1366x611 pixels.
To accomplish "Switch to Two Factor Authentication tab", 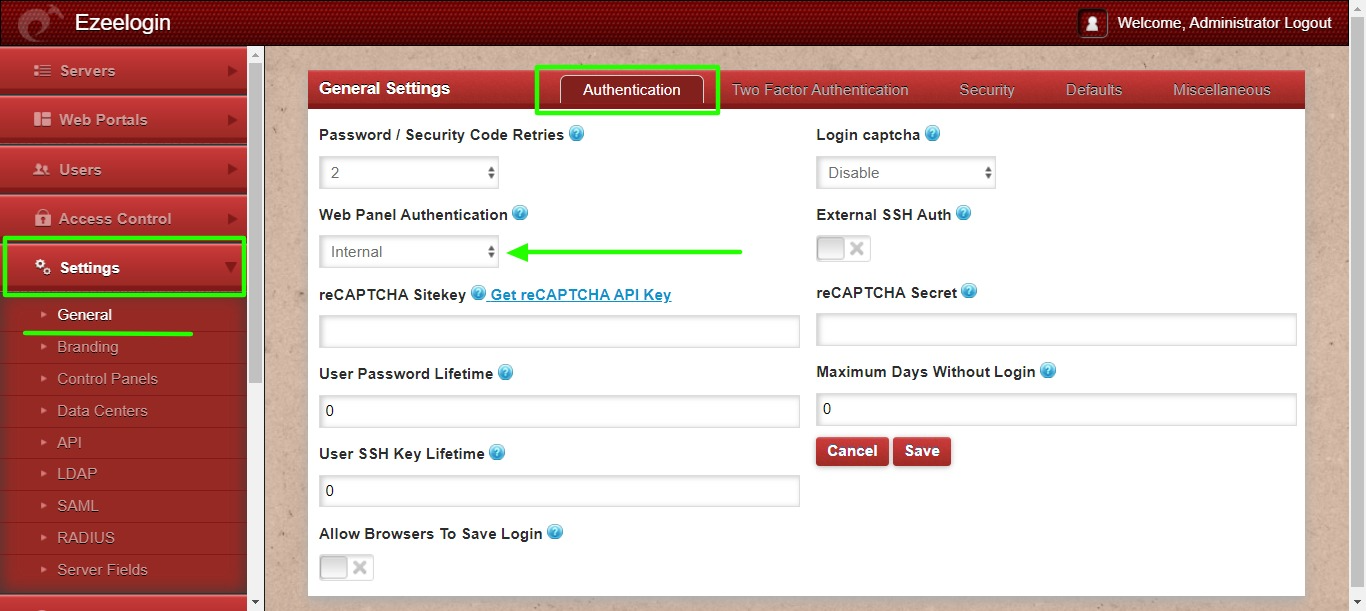I will 820,90.
